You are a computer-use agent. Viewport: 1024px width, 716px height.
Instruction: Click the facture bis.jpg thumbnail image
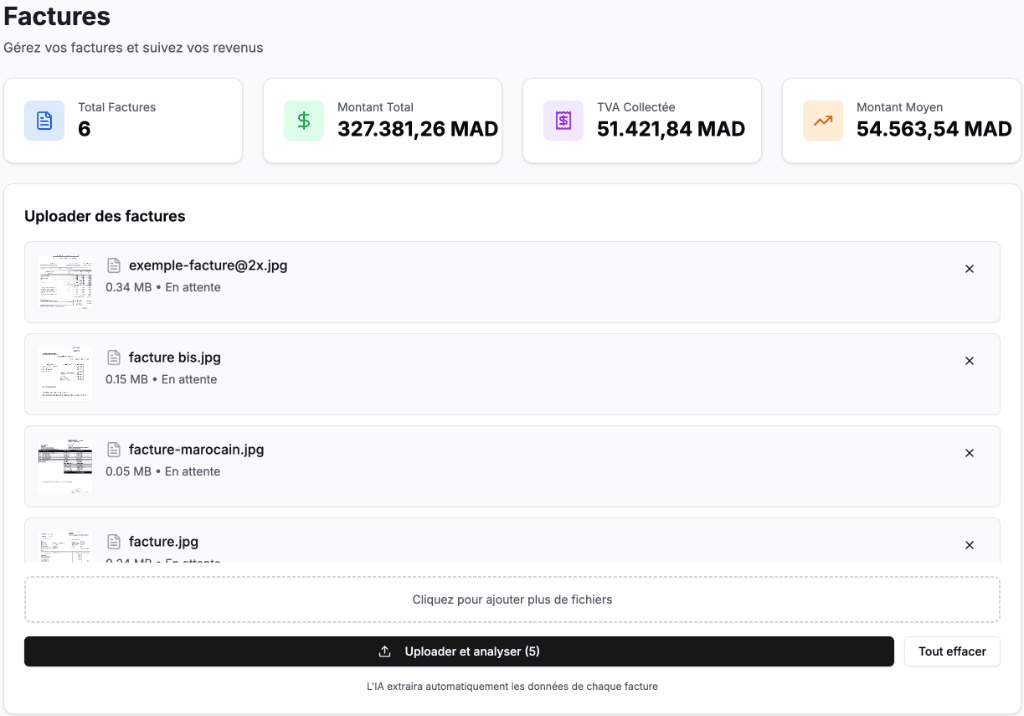click(65, 373)
